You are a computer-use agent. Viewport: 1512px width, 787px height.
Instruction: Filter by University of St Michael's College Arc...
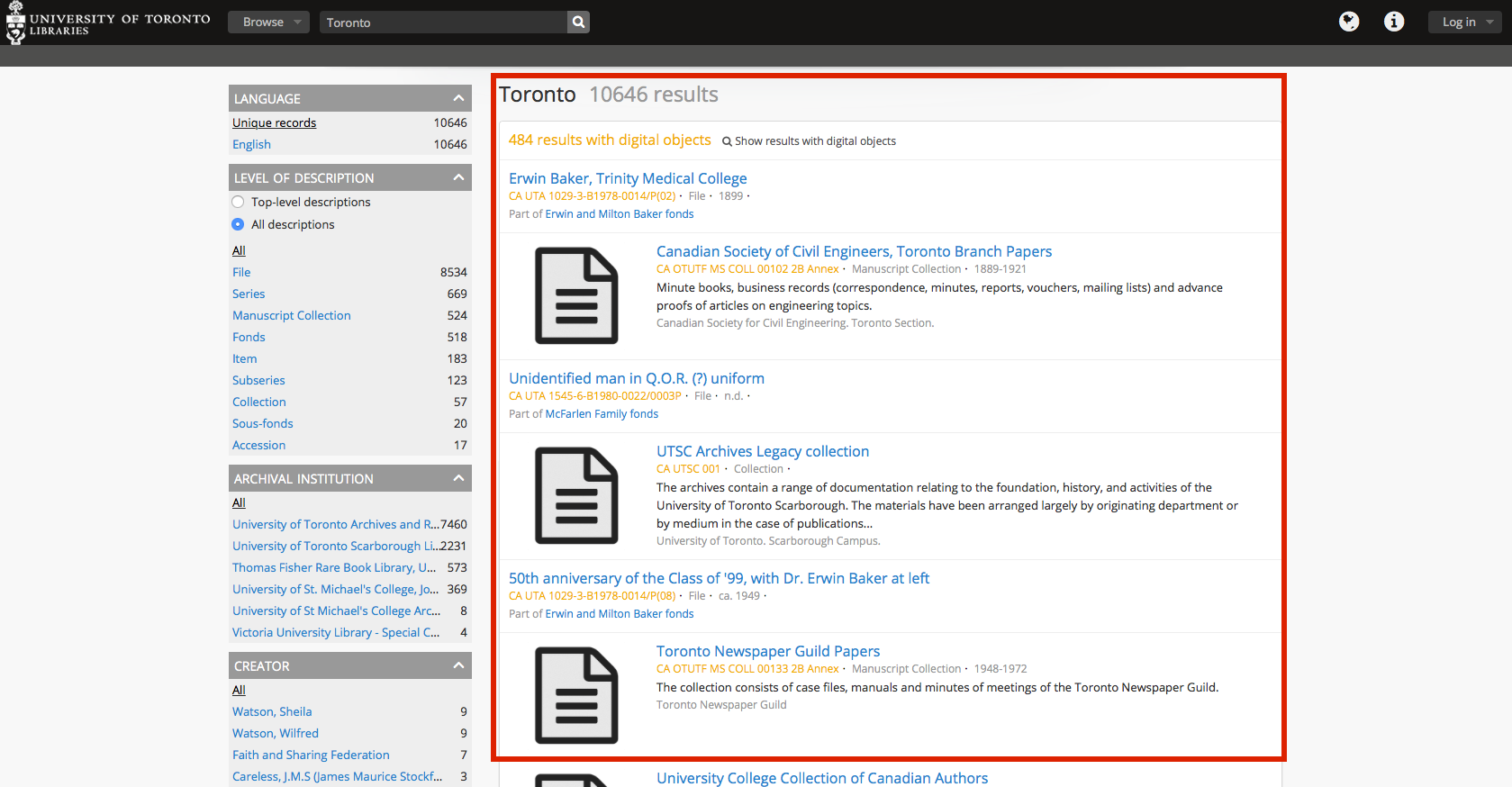click(336, 611)
